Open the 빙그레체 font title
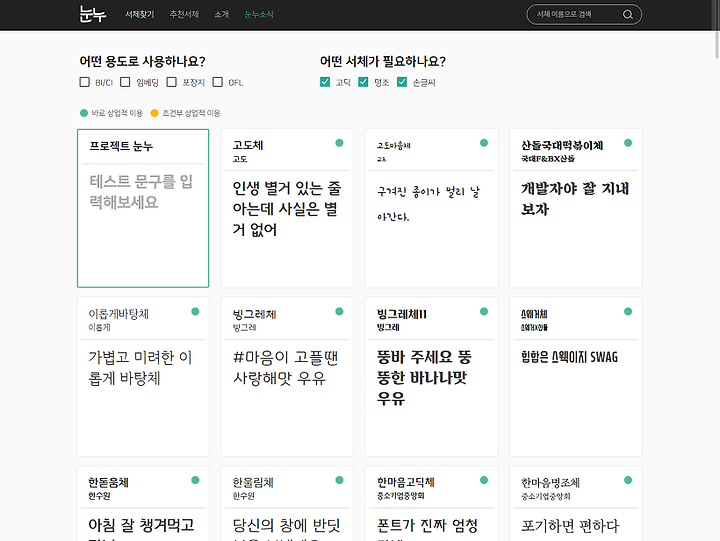 click(254, 314)
